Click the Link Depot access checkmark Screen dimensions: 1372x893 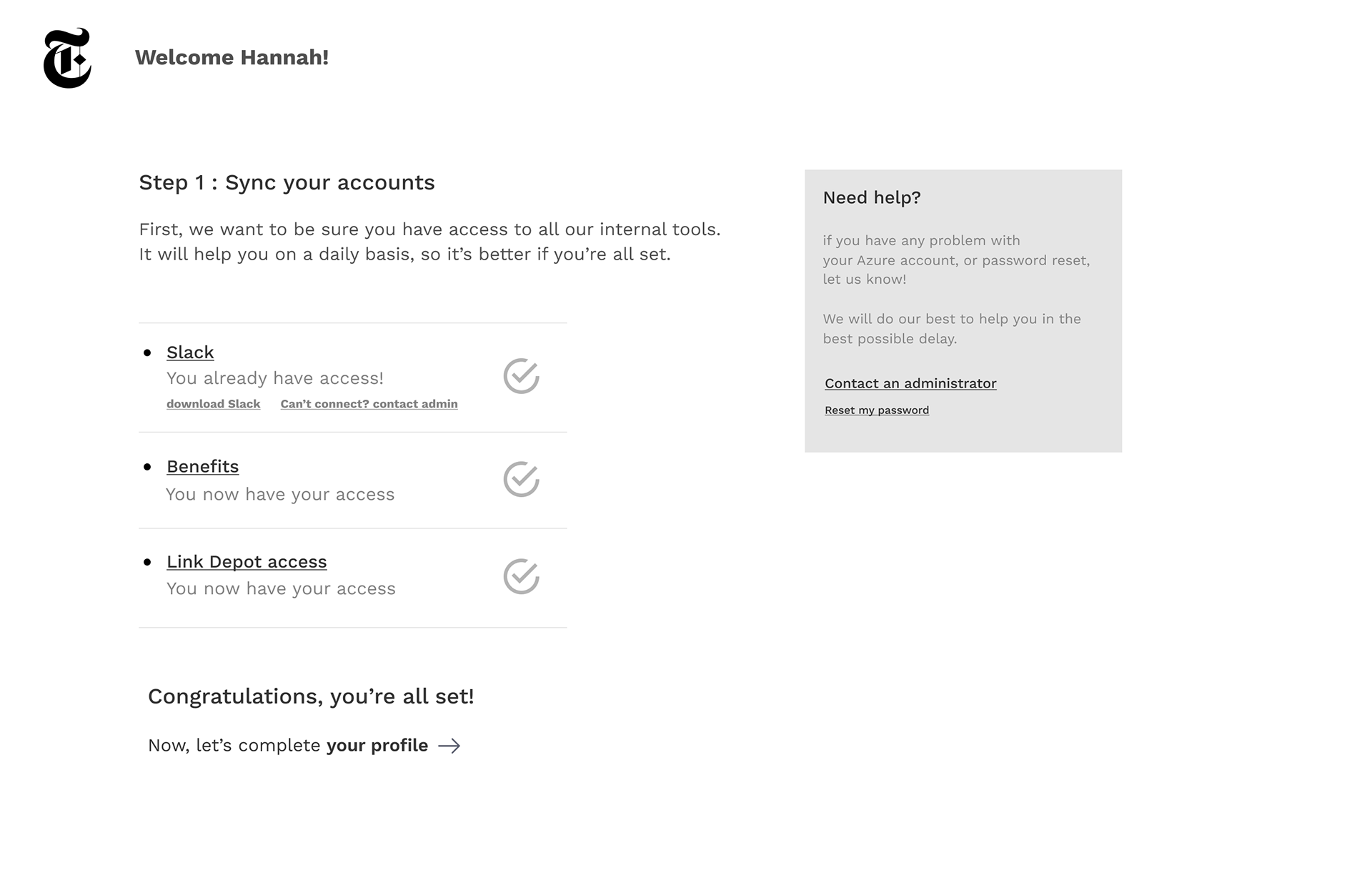pos(521,576)
